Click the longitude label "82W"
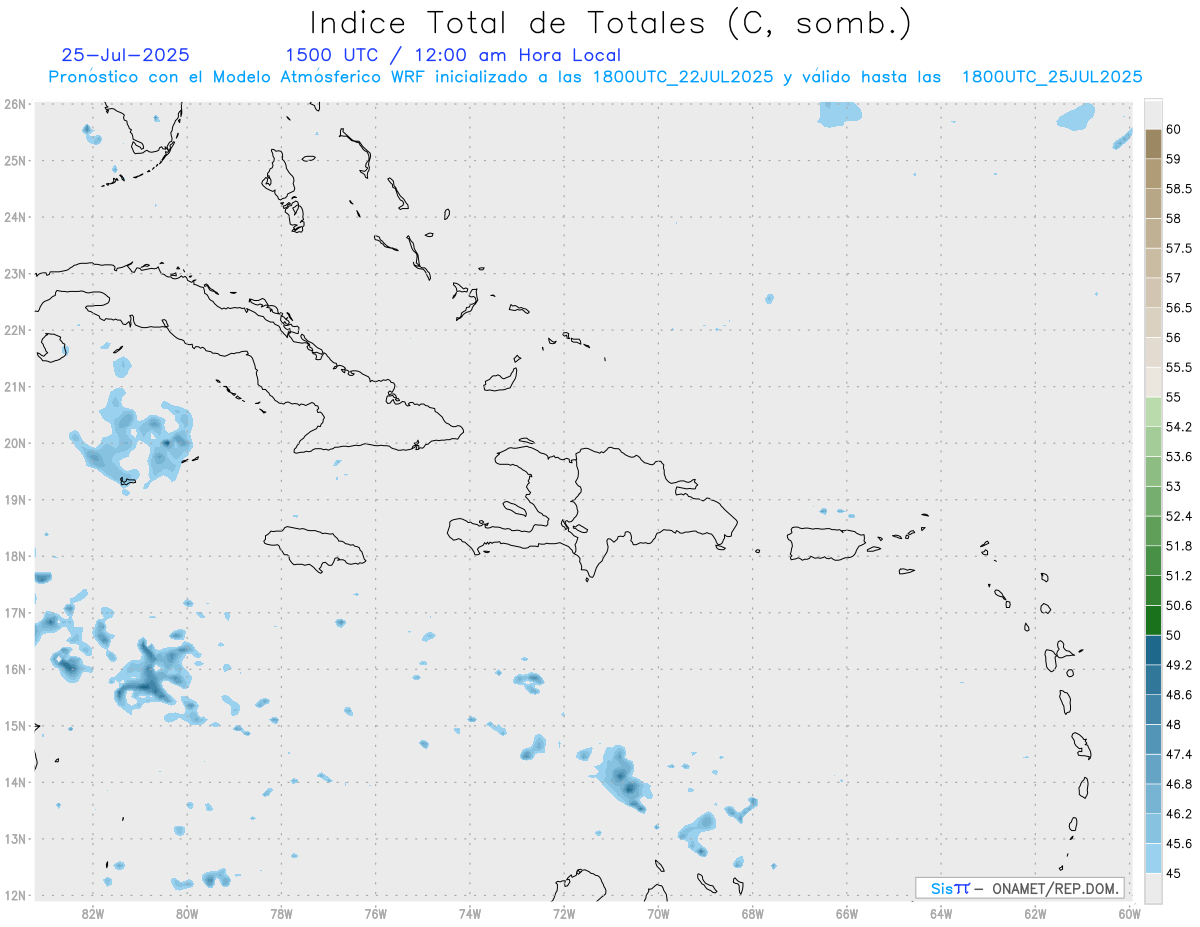 pos(93,912)
